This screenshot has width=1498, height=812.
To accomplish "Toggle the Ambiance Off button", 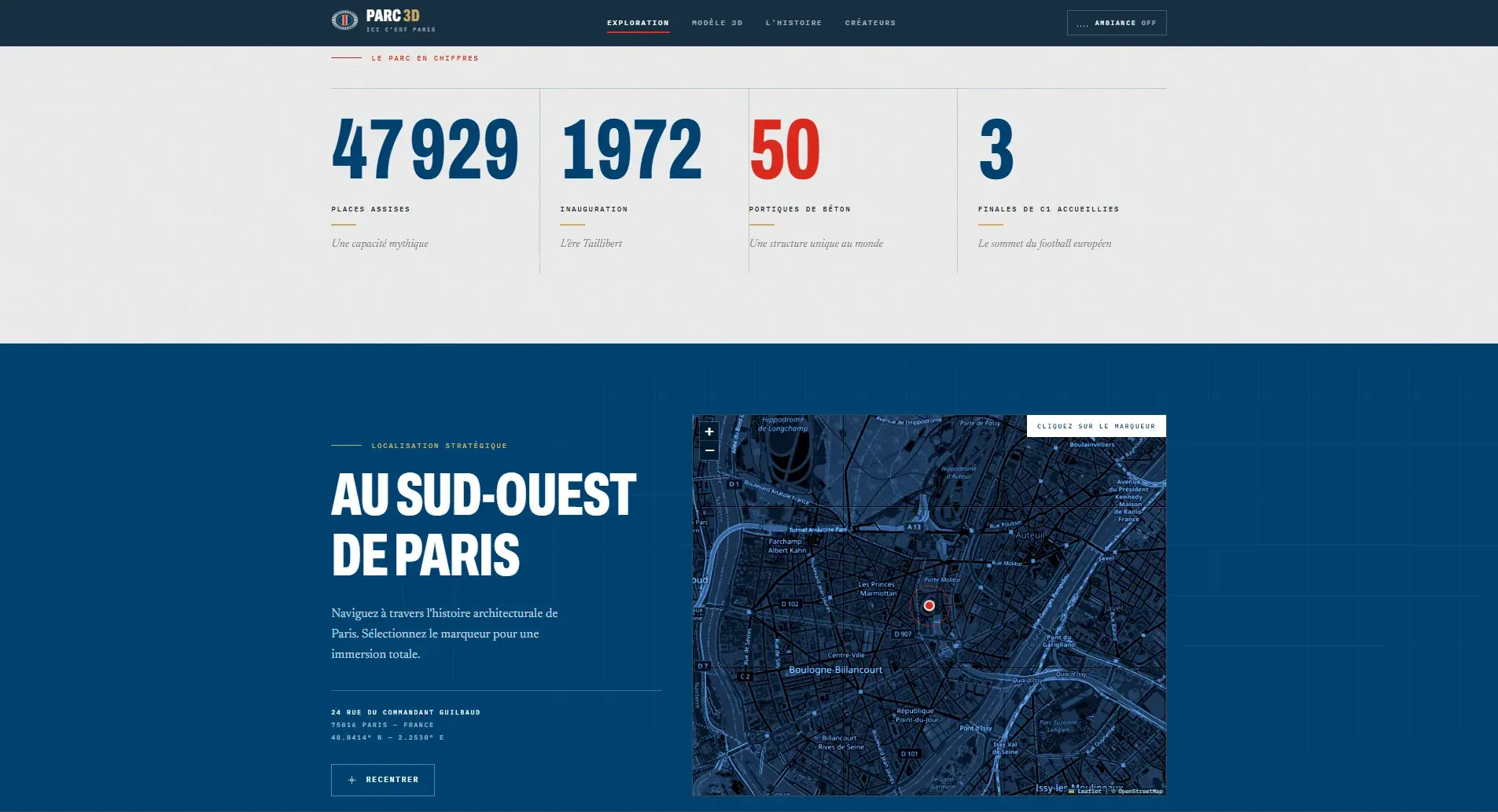I will click(1117, 23).
